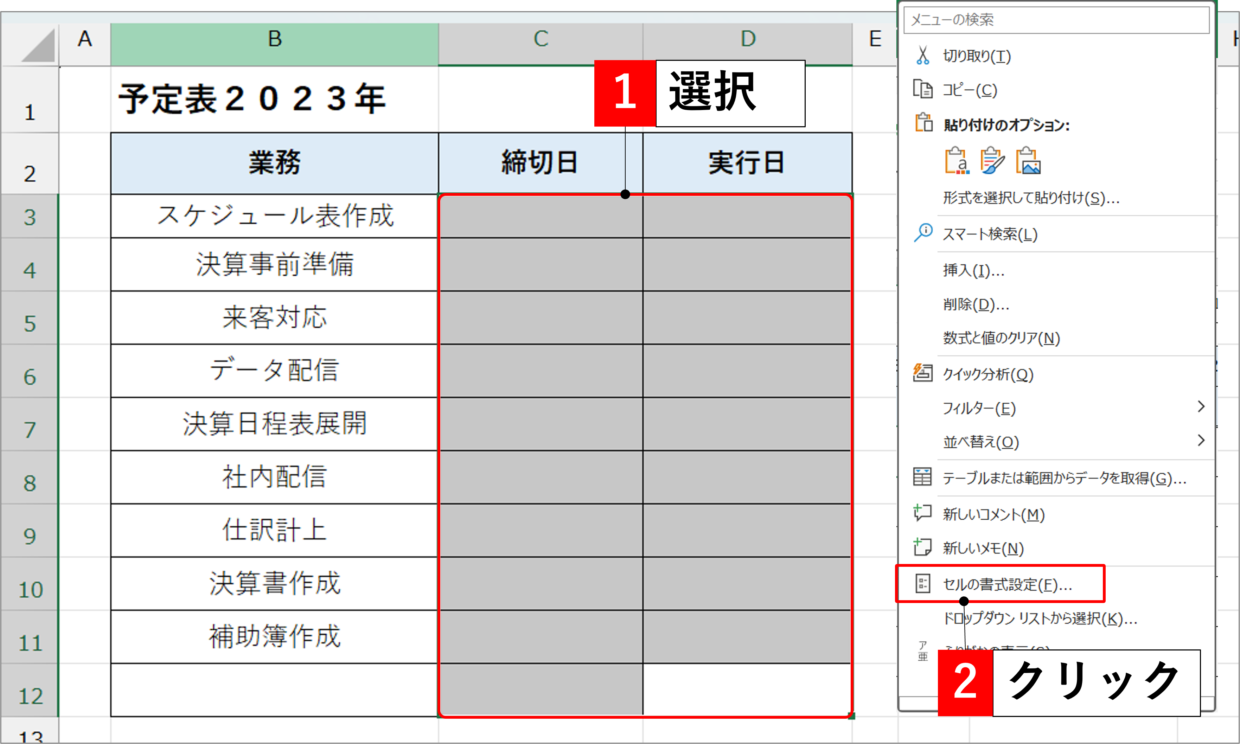Open ドロップダウン リストから選択 menu item
The height and width of the screenshot is (744, 1240).
coord(1039,618)
